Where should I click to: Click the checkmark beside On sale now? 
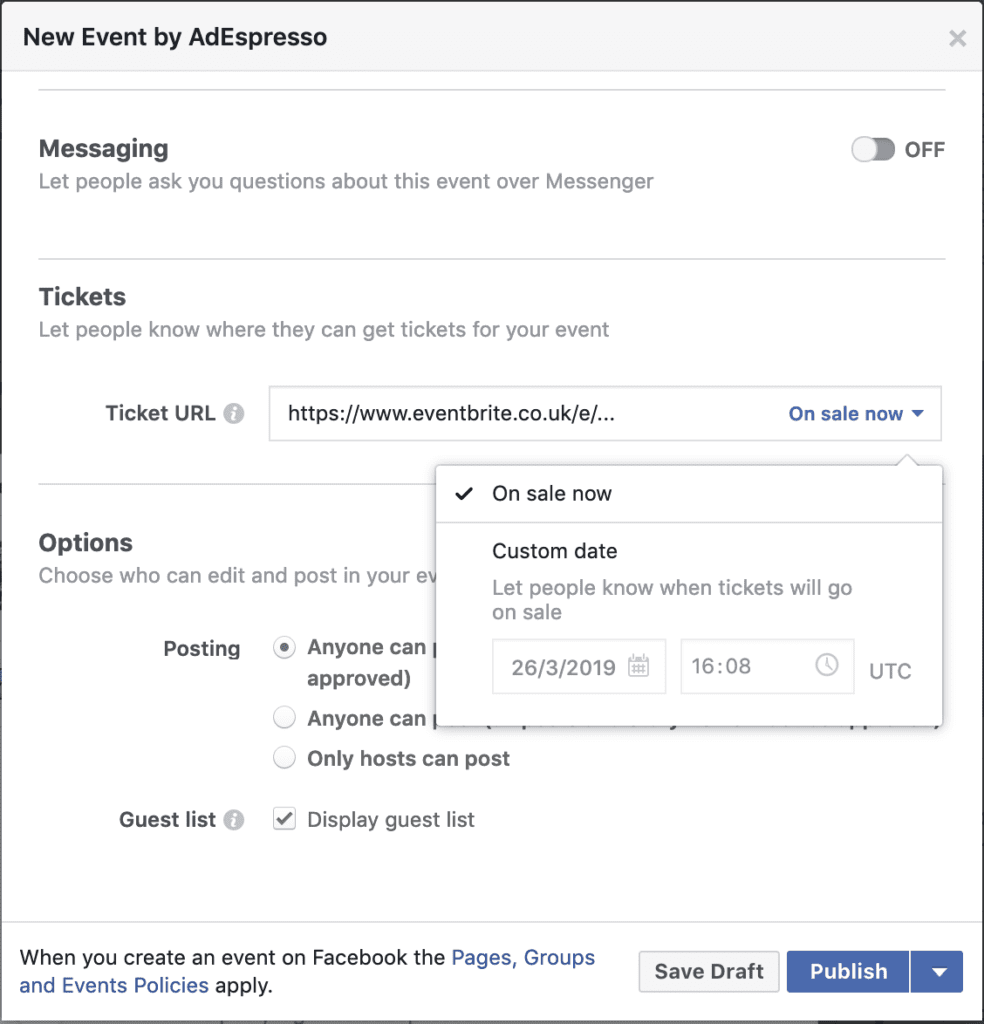pos(465,492)
